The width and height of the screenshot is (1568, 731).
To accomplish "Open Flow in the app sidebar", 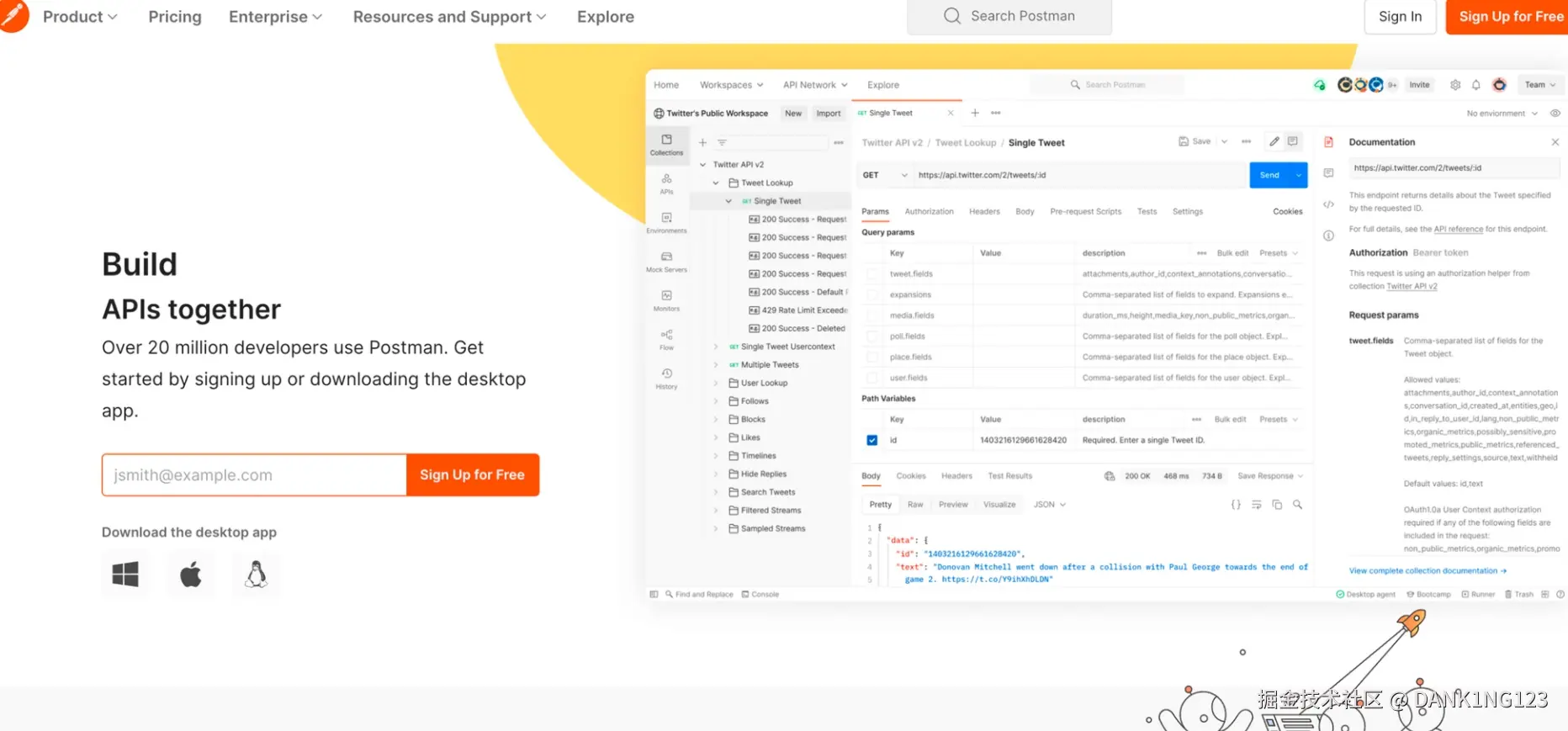I will tap(666, 339).
